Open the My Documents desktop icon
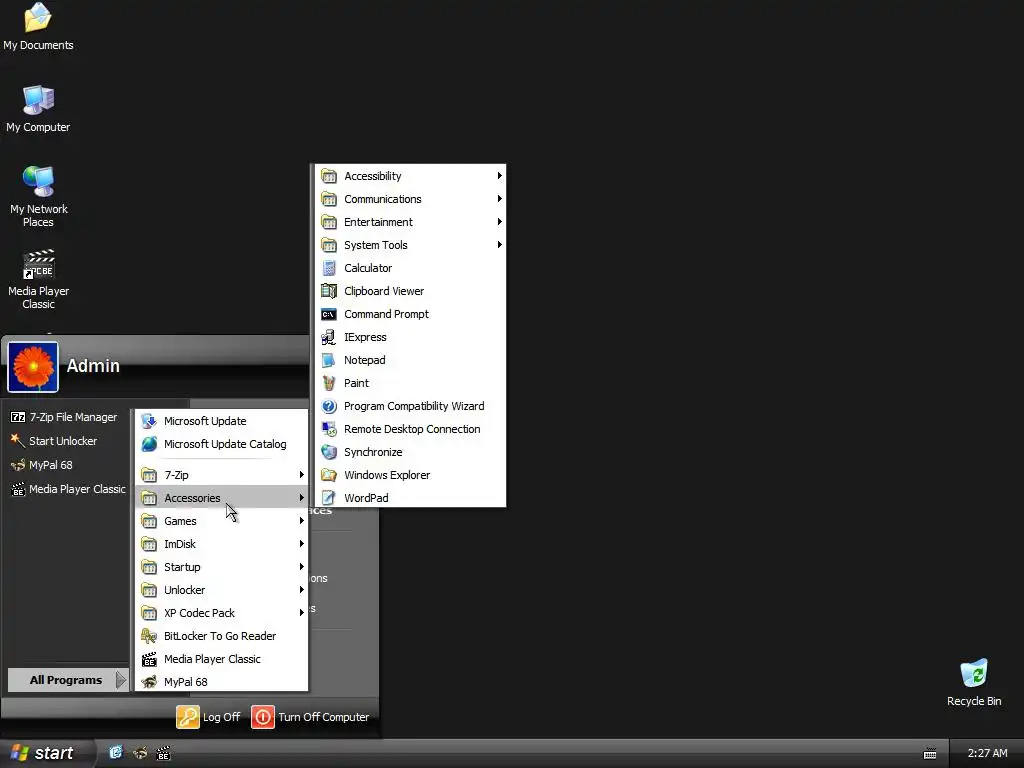Screen dimensions: 1024x768 pyautogui.click(x=38, y=27)
